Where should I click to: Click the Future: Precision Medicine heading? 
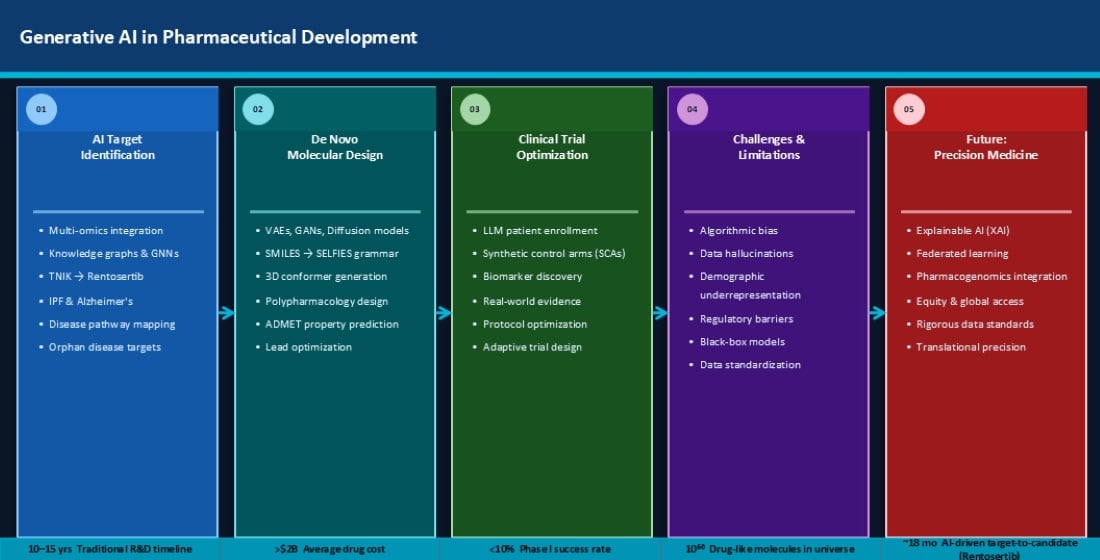[x=985, y=147]
